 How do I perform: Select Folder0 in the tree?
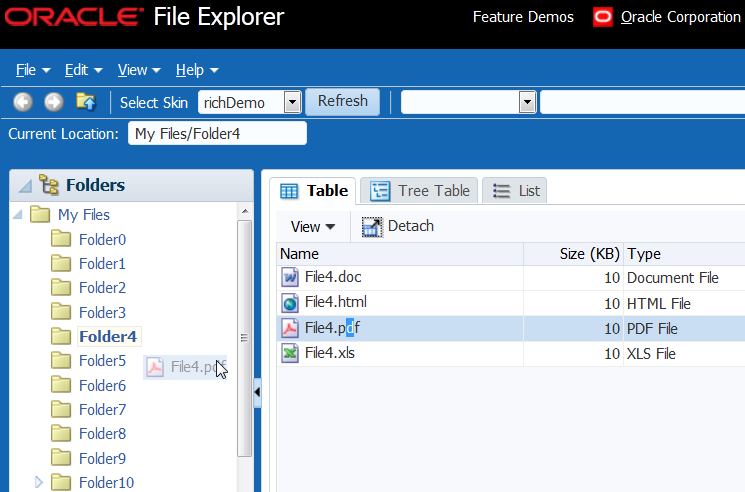click(x=102, y=239)
